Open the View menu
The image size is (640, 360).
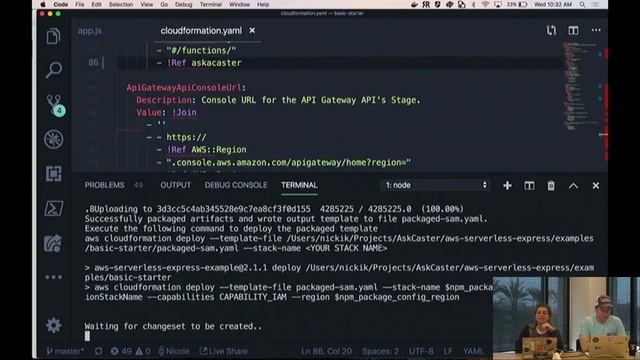click(147, 4)
